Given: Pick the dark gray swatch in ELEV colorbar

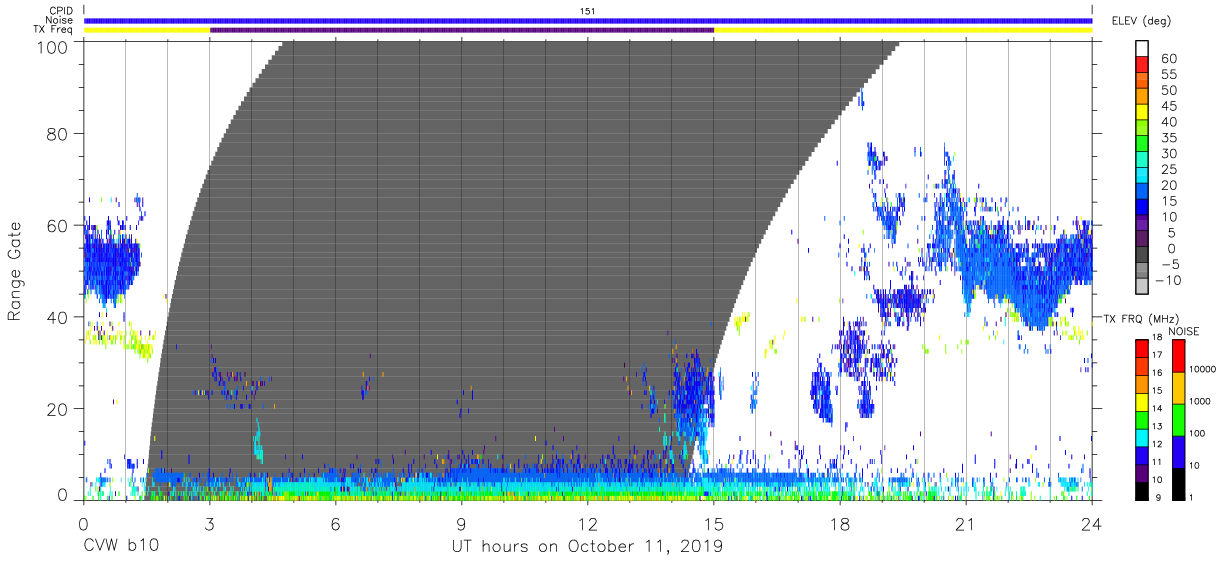Looking at the screenshot, I should 1143,253.
